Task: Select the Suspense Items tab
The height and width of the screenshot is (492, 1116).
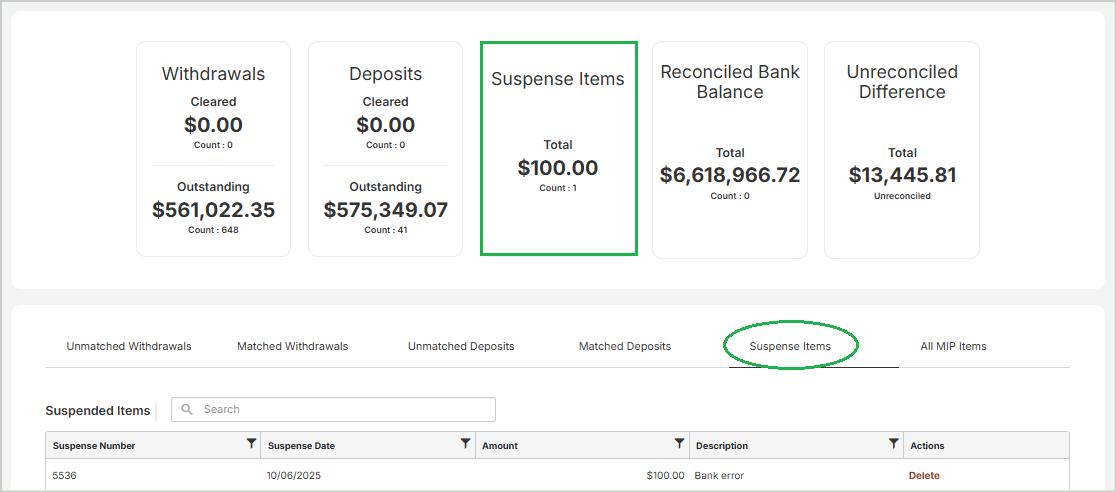Action: 790,346
